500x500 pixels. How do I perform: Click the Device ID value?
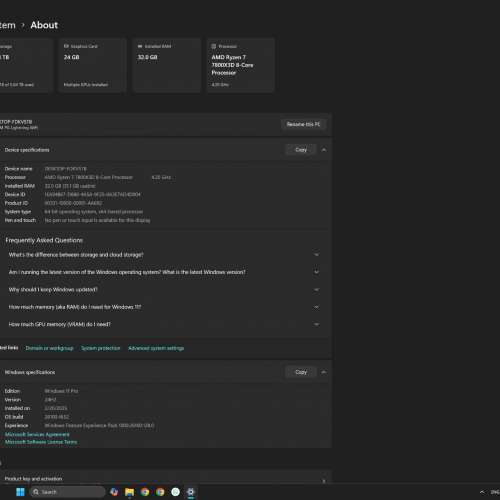click(93, 194)
